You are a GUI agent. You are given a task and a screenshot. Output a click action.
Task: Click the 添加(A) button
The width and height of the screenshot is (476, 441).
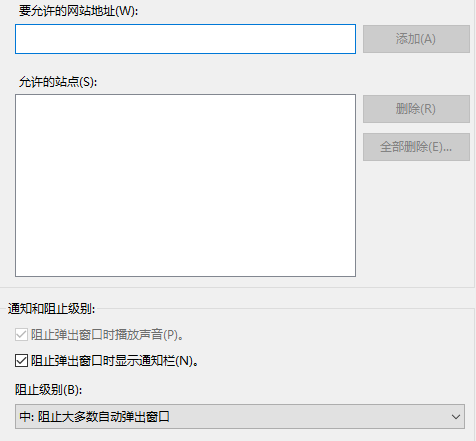416,39
